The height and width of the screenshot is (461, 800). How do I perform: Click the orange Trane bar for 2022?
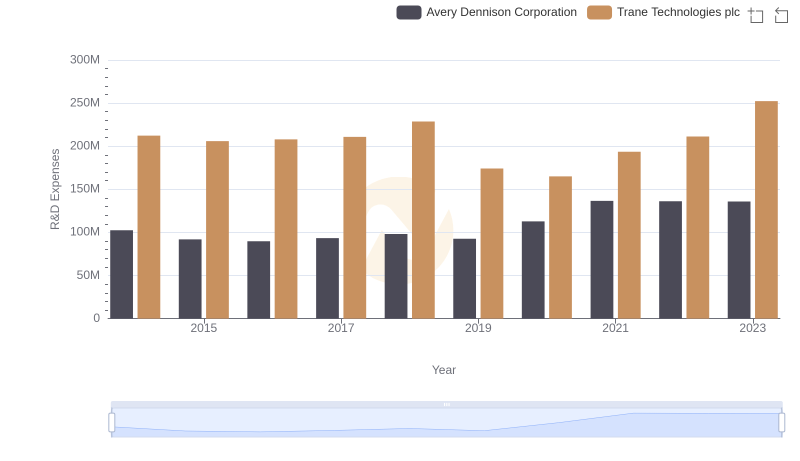(697, 227)
